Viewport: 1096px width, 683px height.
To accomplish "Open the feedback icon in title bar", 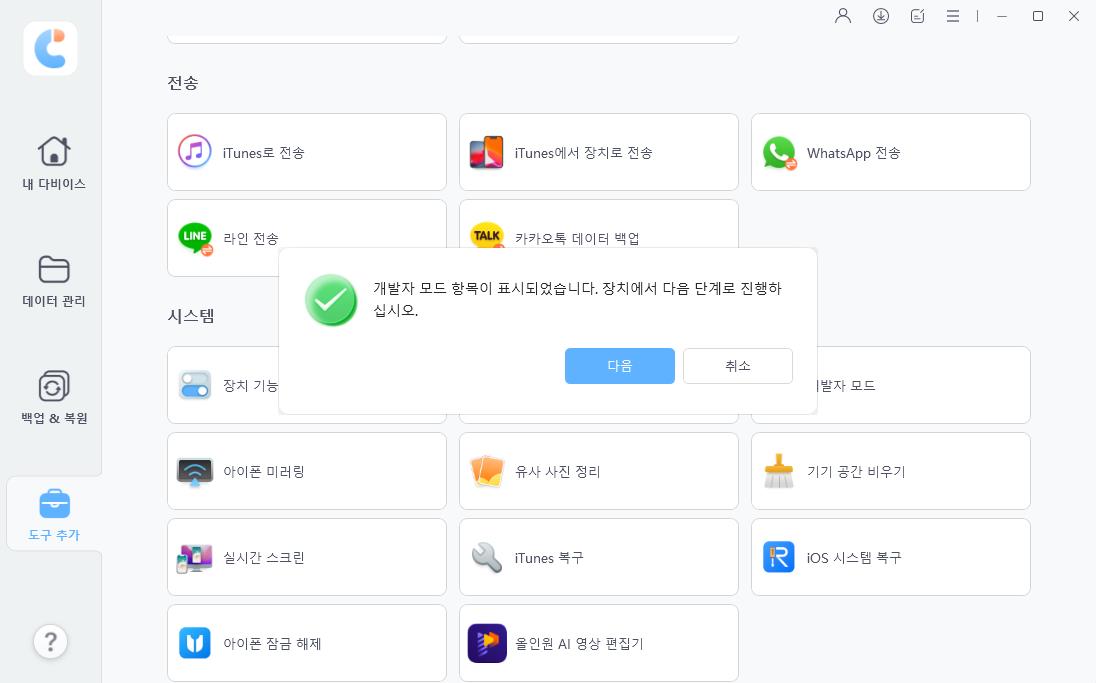I will point(917,16).
